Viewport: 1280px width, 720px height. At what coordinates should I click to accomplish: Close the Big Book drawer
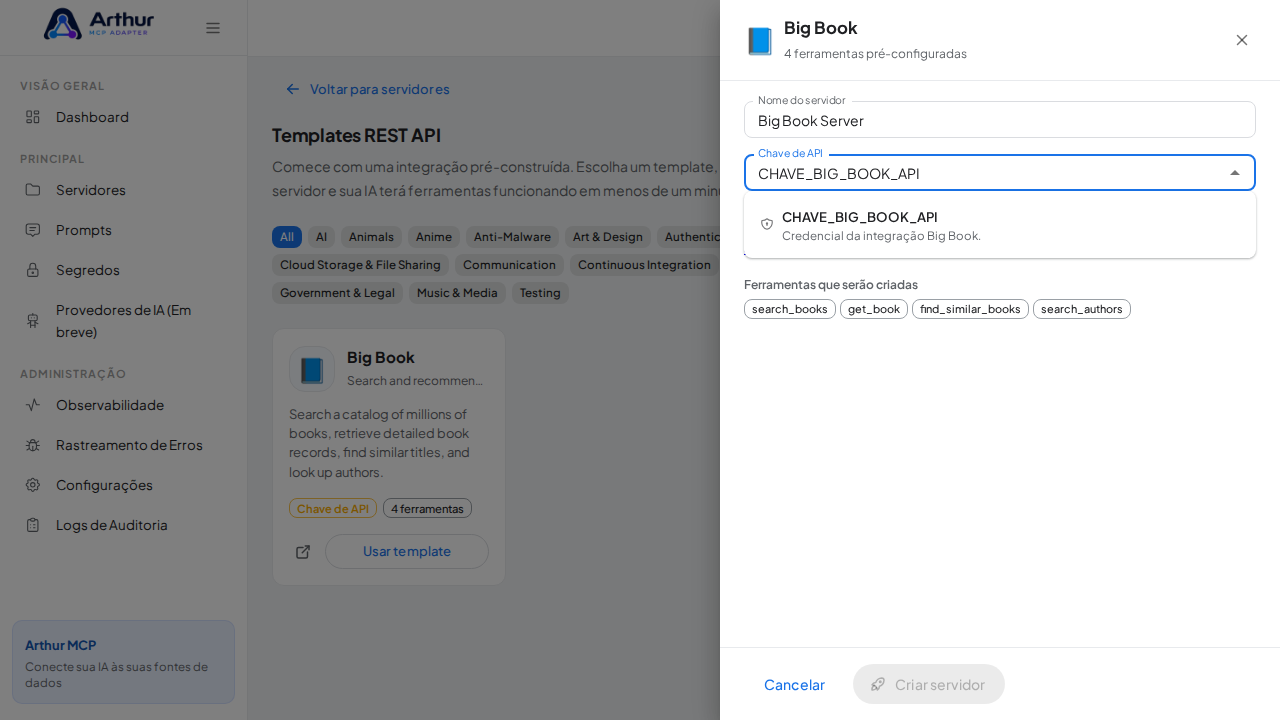pos(1242,40)
